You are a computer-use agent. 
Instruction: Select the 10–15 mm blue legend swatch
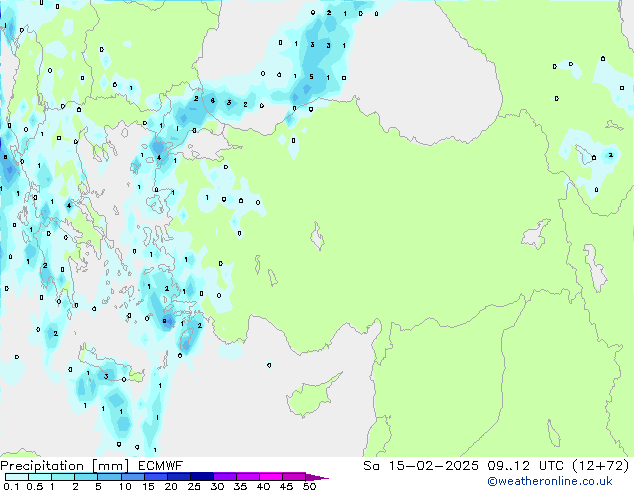(132, 477)
